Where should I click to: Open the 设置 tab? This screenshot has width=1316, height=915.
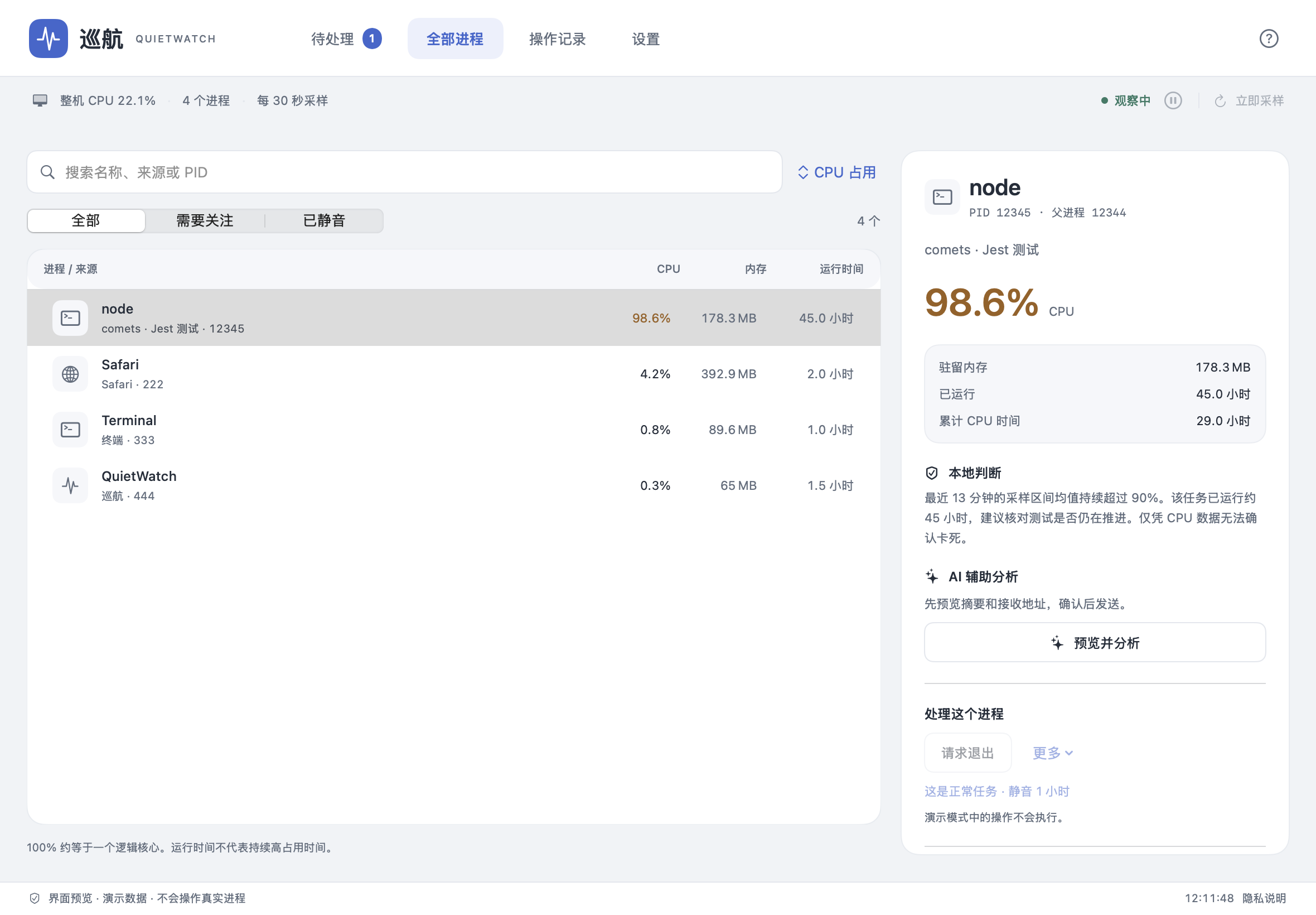(x=646, y=38)
